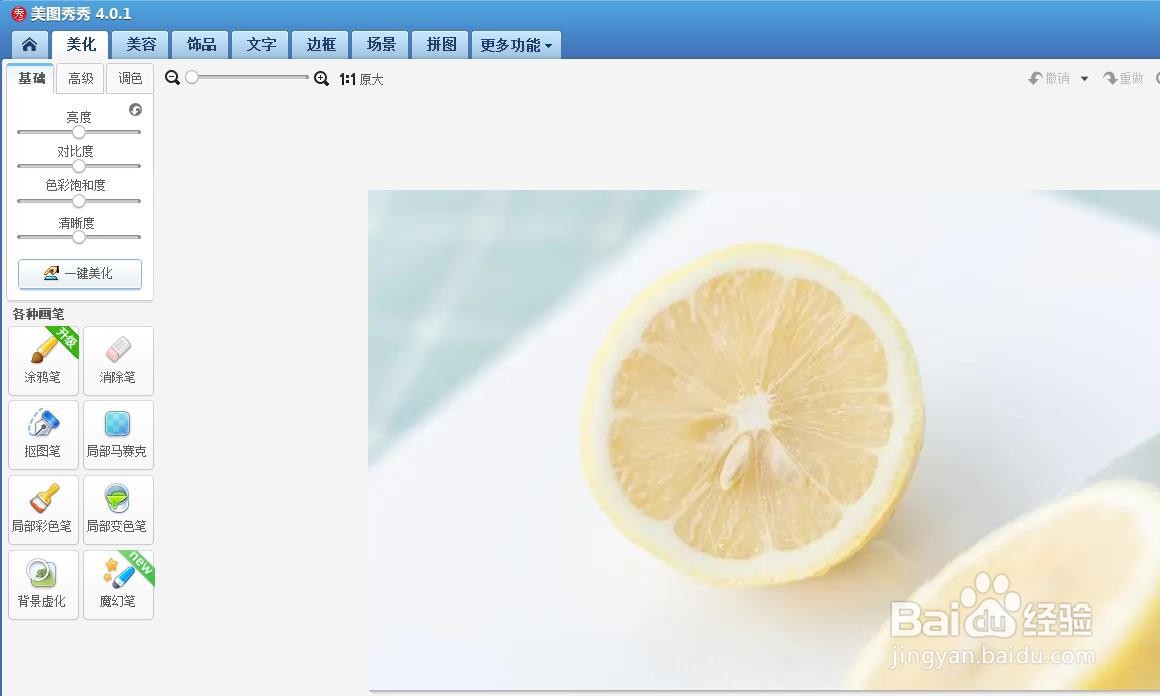Select the 涂鸦笔 graffiti brush tool
1160x696 pixels.
click(43, 360)
